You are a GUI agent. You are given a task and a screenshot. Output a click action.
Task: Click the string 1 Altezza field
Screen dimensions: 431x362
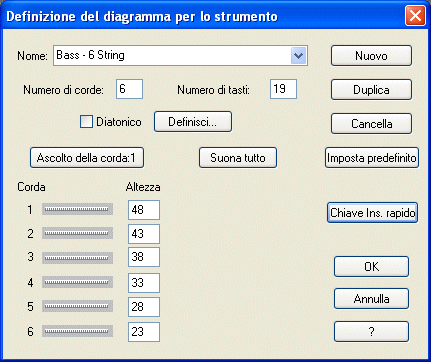tap(144, 210)
